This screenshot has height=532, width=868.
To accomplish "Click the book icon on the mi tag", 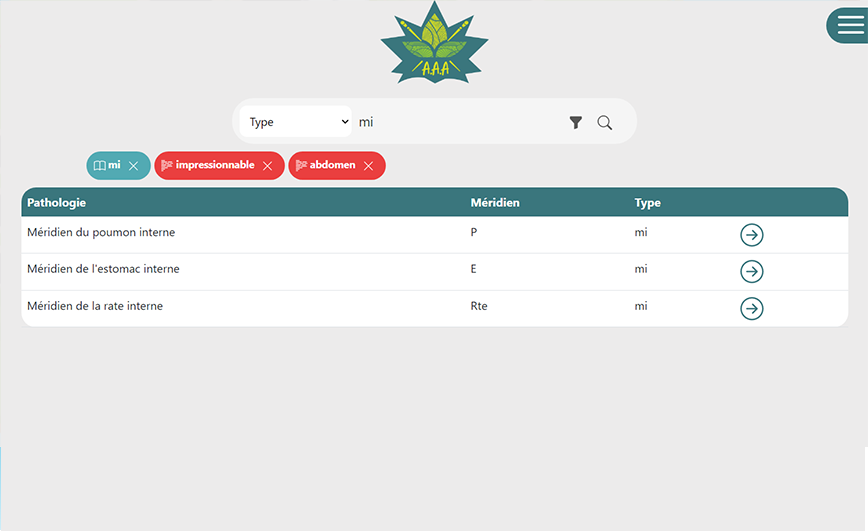I will tap(100, 165).
